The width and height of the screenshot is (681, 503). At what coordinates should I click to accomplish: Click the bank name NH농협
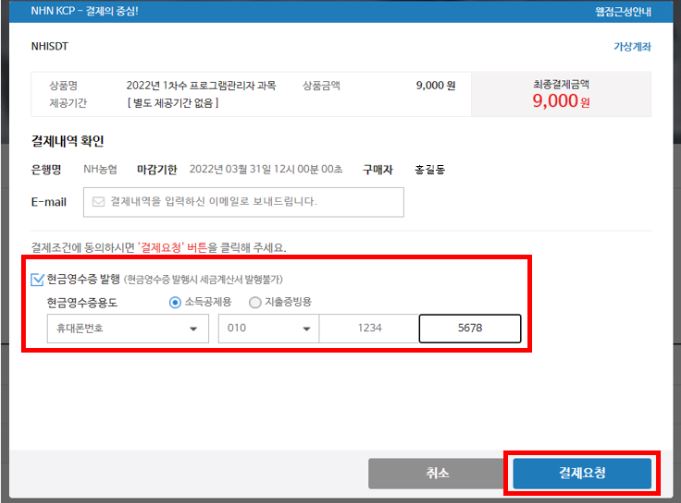[100, 169]
